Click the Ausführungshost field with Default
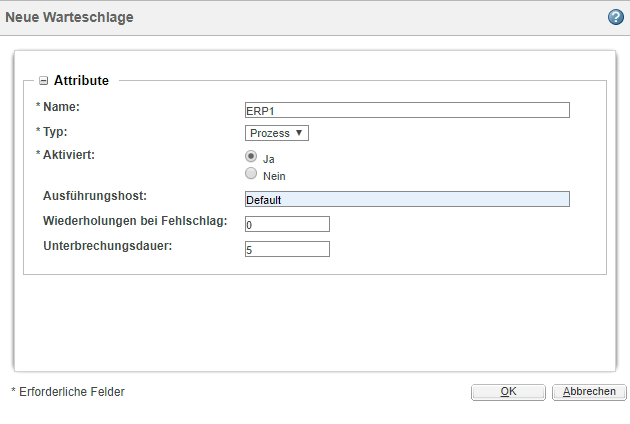This screenshot has height=424, width=630. pyautogui.click(x=406, y=199)
